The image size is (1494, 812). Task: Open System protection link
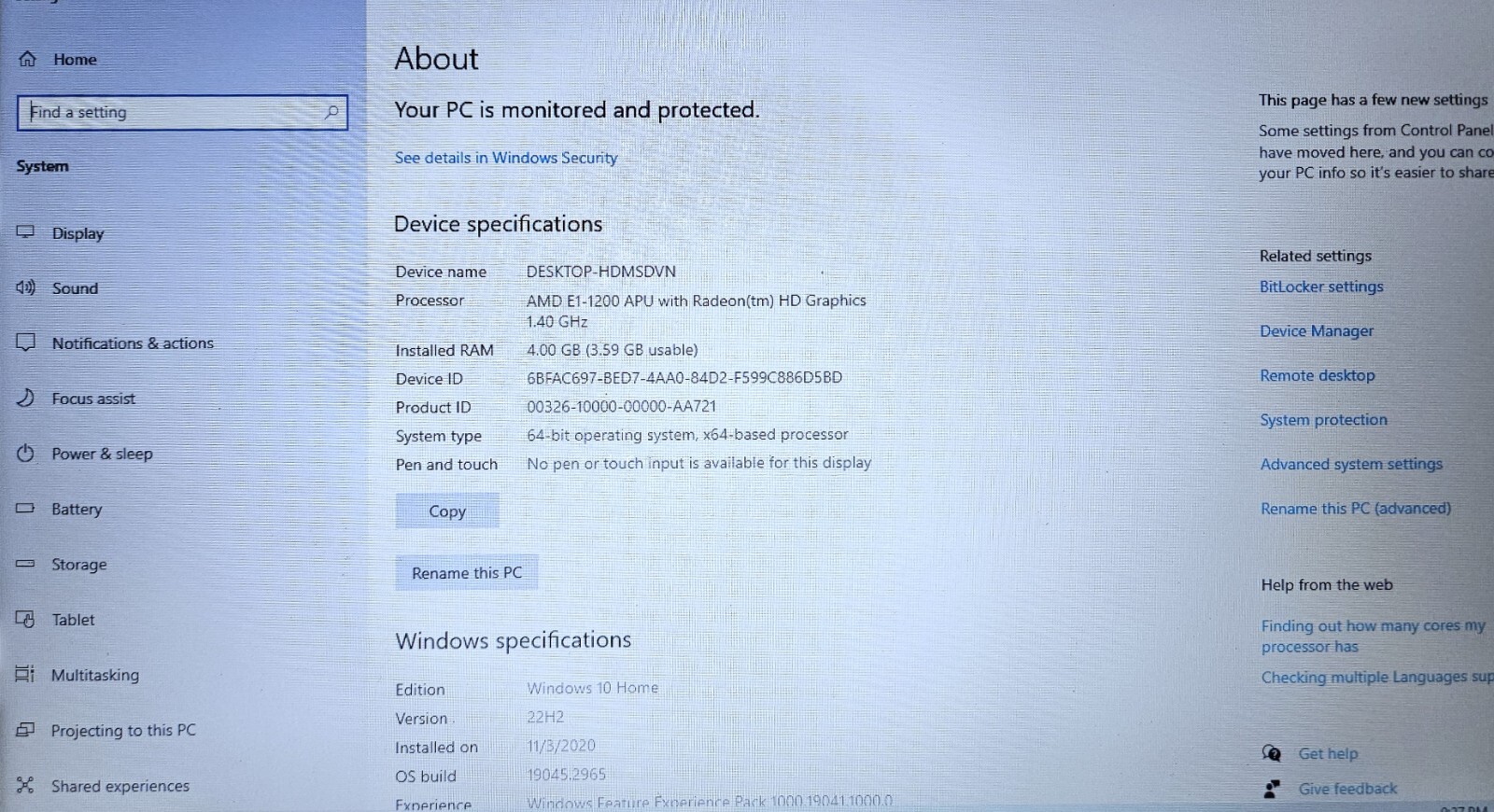click(1324, 420)
